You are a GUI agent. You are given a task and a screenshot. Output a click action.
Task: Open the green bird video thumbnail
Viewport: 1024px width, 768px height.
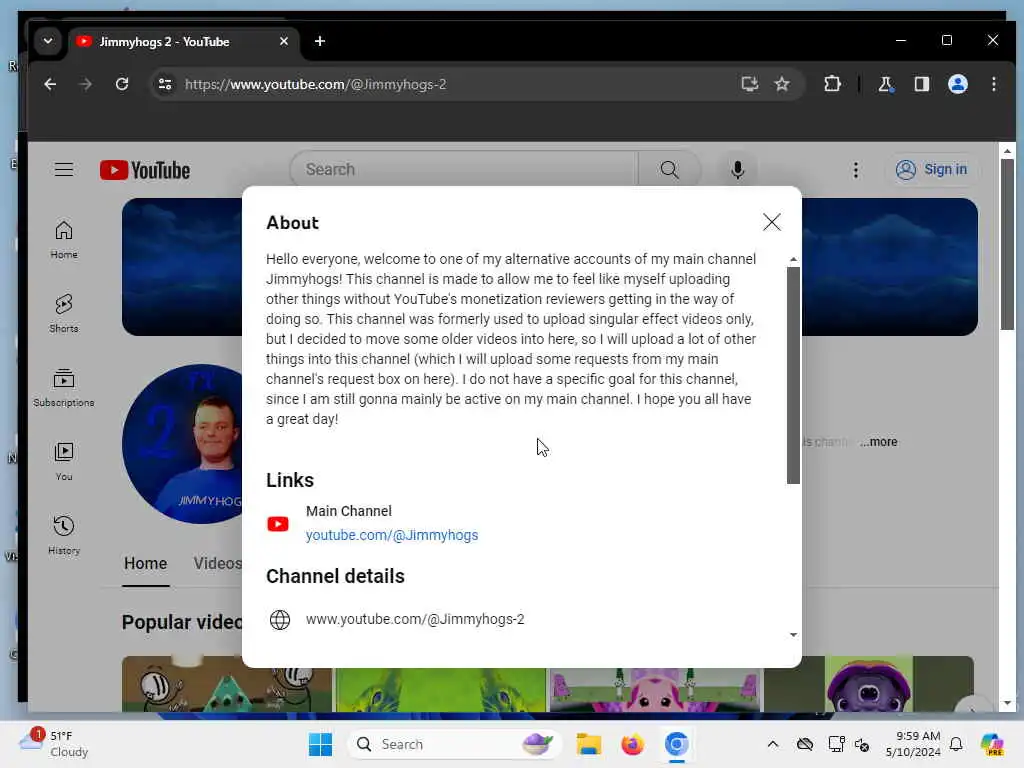[441, 690]
